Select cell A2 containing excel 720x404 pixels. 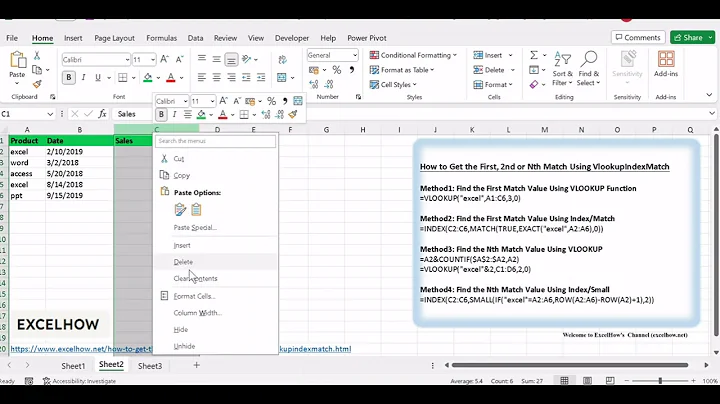(x=27, y=152)
